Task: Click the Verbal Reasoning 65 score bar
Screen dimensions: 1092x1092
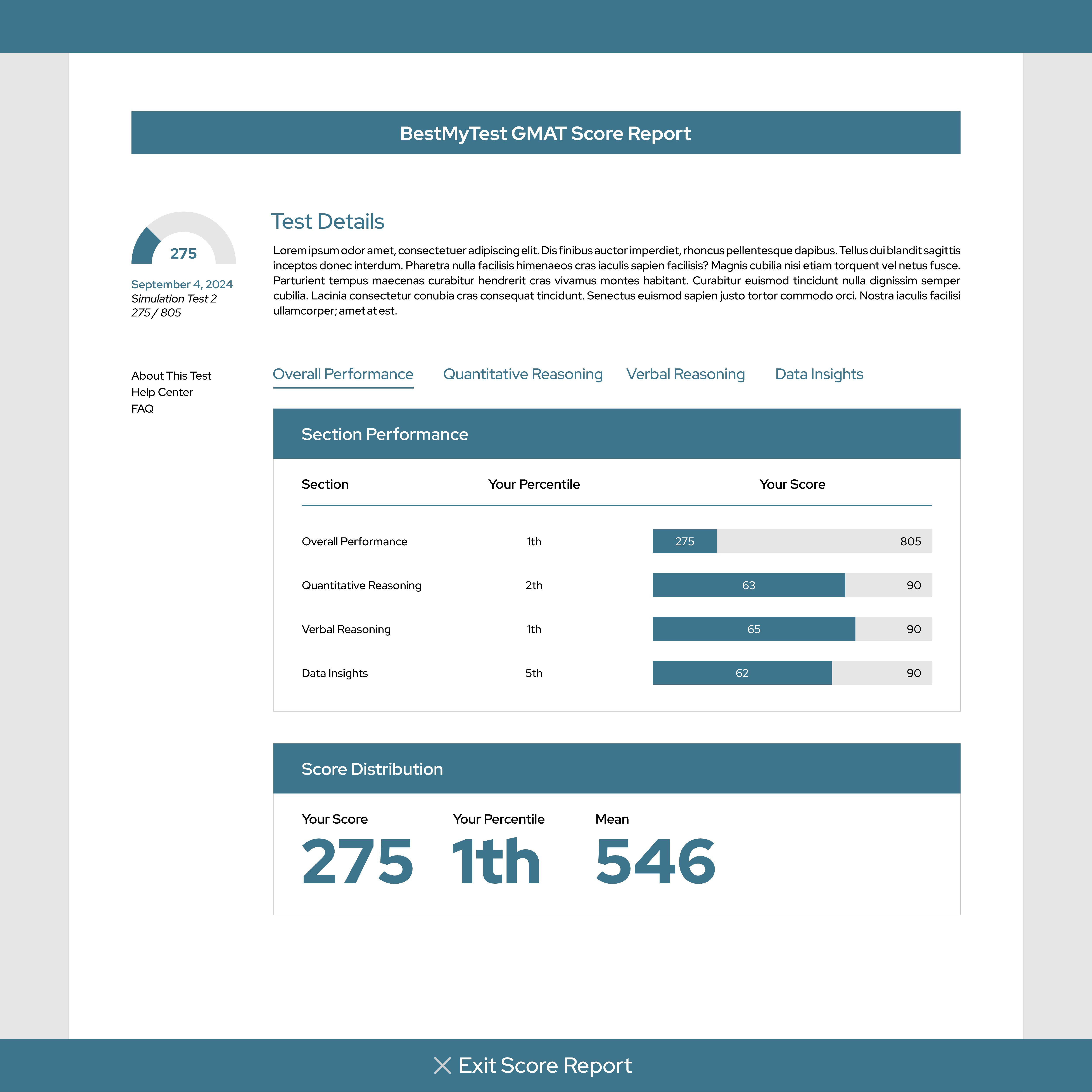Action: (792, 629)
